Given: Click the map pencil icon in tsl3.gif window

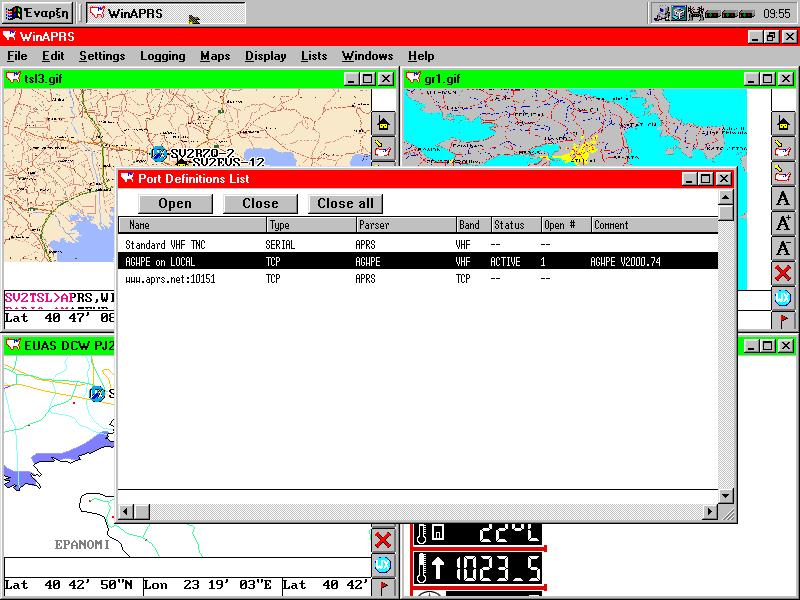Looking at the screenshot, I should (x=383, y=148).
